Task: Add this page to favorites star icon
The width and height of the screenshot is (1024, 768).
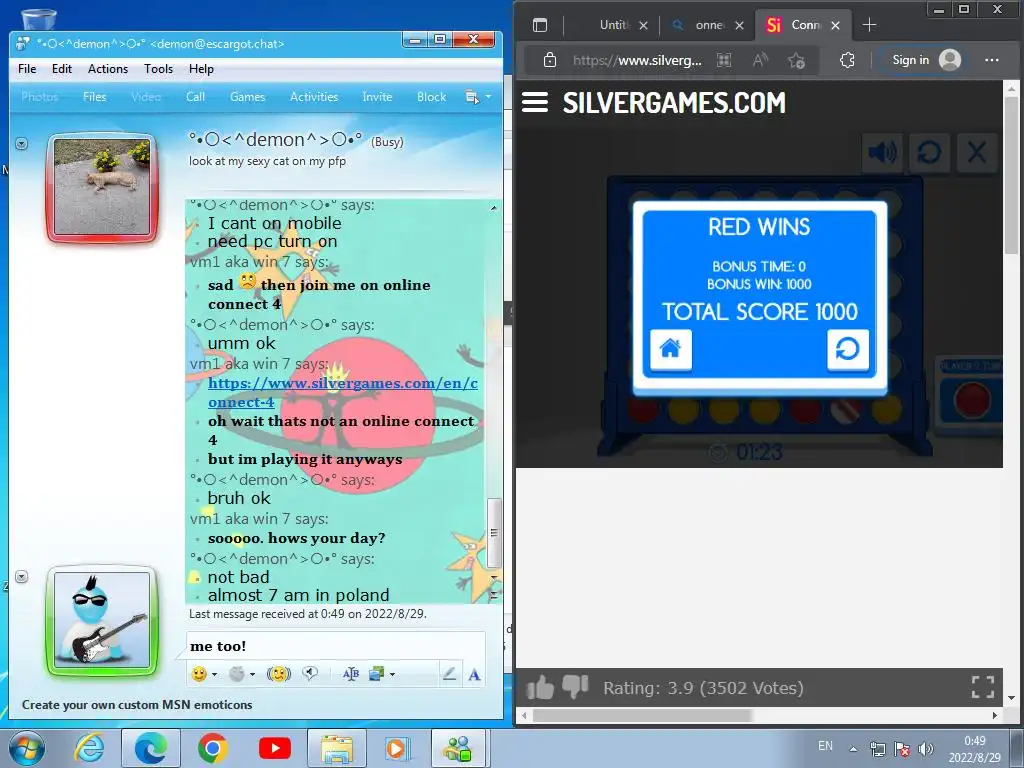Action: 796,61
